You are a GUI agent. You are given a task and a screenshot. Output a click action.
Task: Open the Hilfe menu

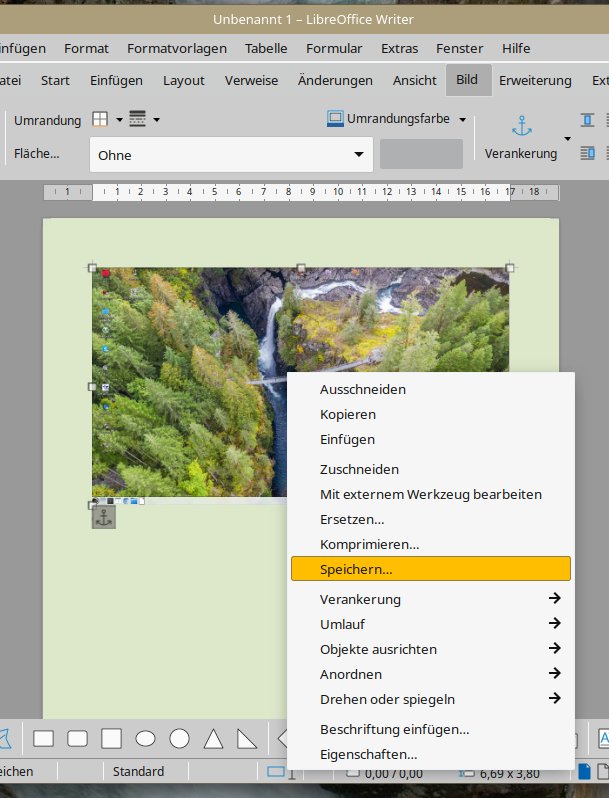pos(516,48)
